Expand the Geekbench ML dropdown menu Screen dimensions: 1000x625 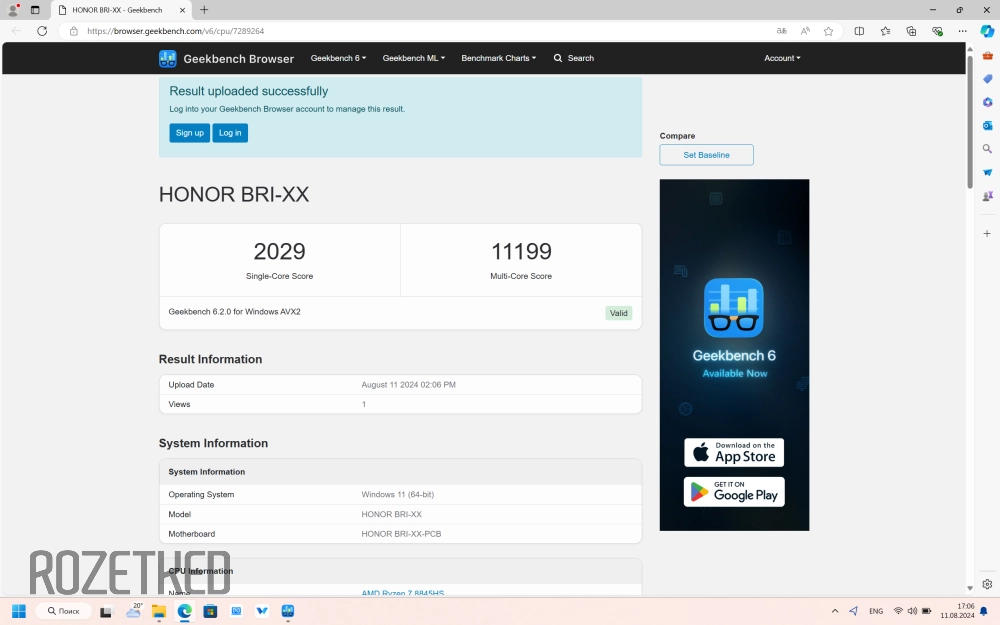coord(413,58)
